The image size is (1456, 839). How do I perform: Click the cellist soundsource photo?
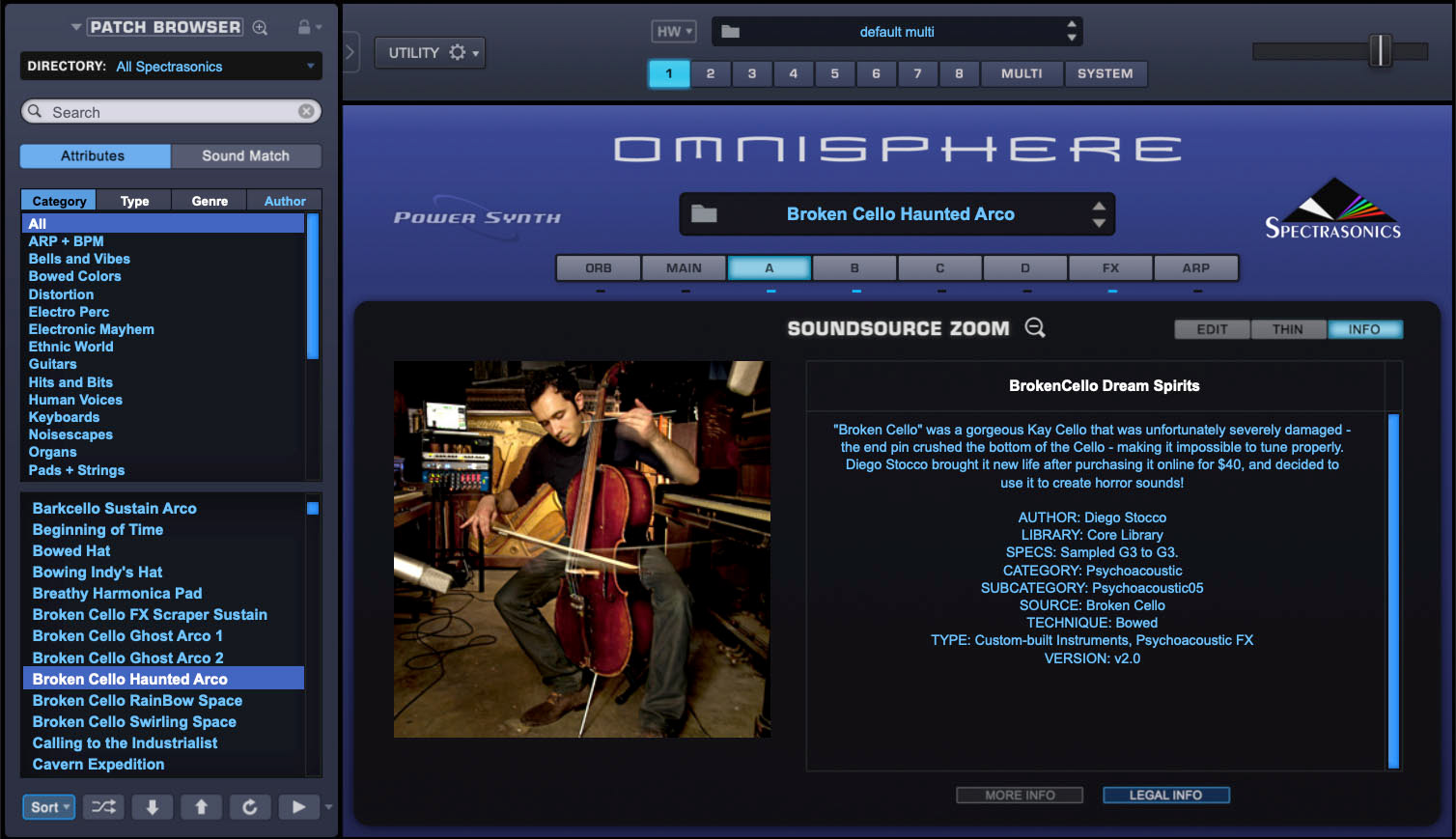tap(582, 549)
